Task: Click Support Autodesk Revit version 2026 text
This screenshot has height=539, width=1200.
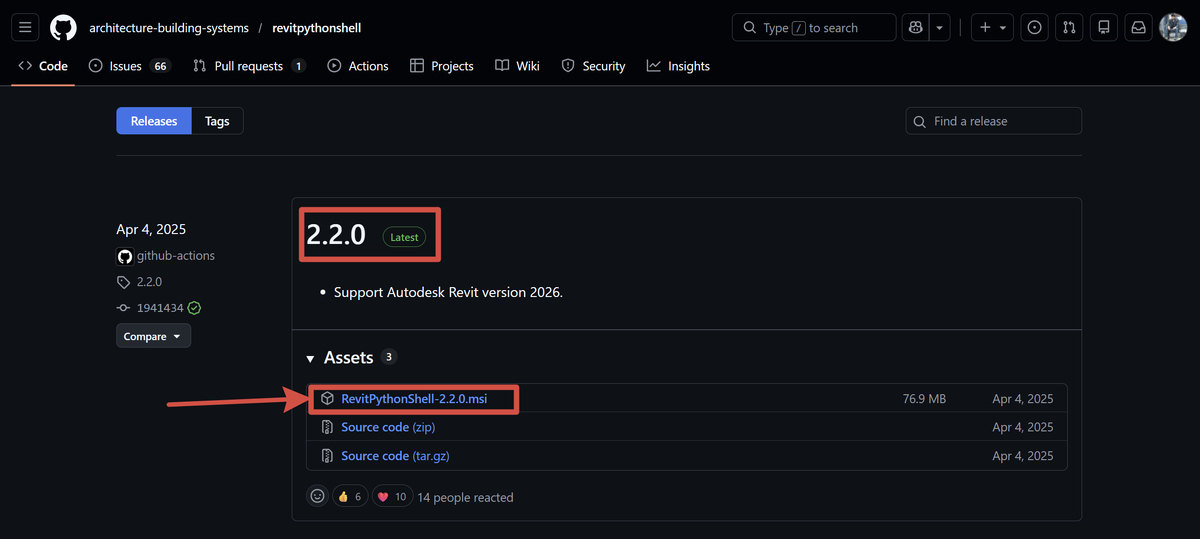Action: (x=448, y=293)
